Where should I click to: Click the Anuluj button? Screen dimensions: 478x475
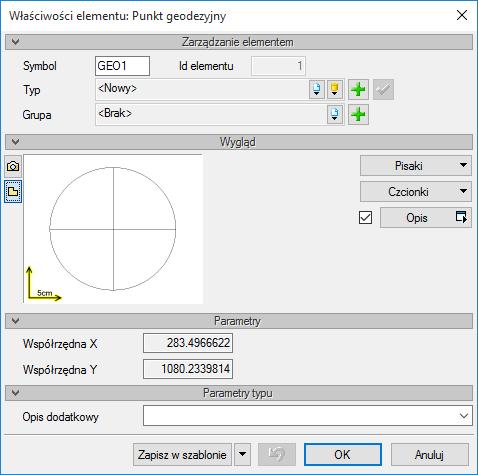tap(429, 454)
